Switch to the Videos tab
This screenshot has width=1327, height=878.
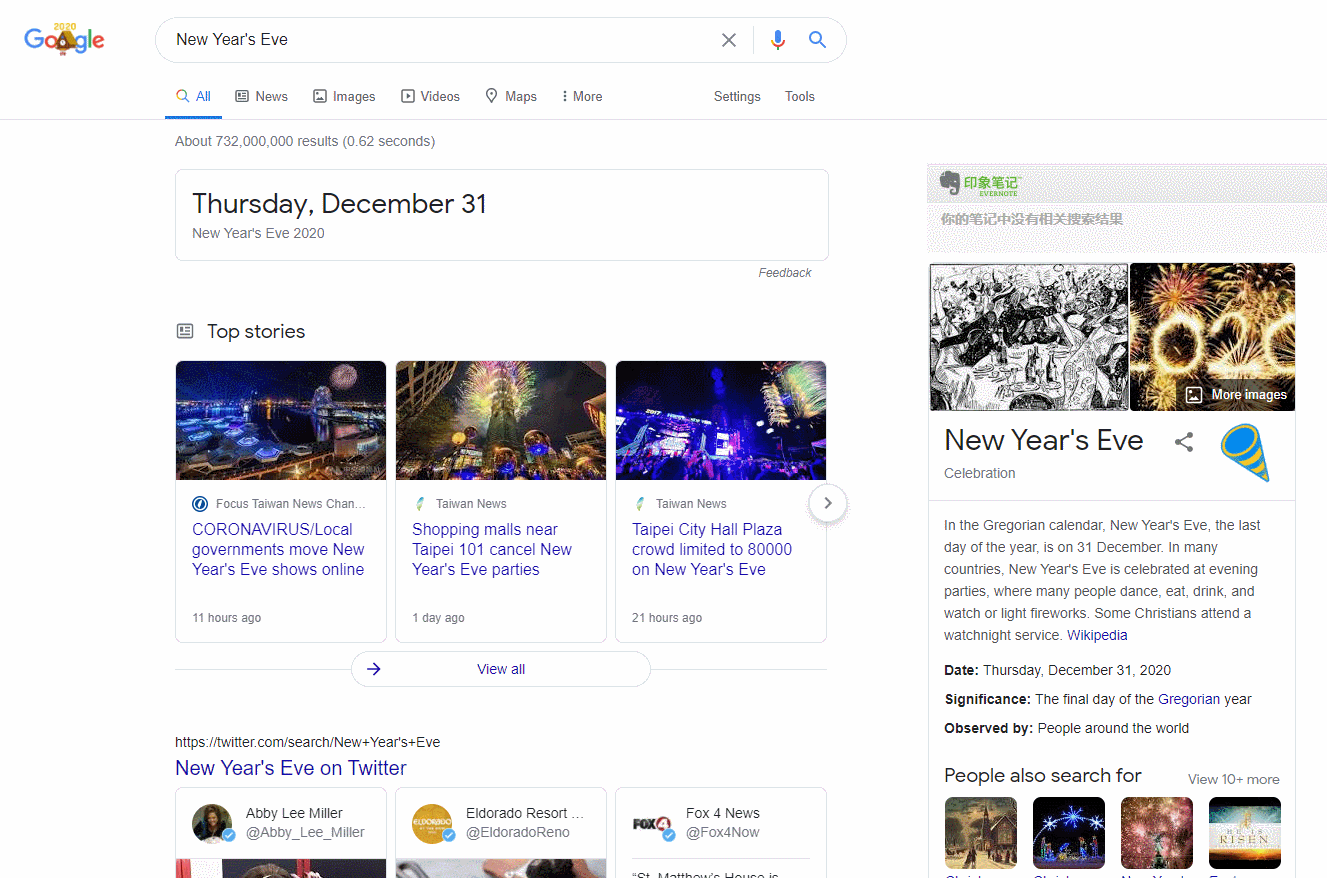(x=430, y=97)
